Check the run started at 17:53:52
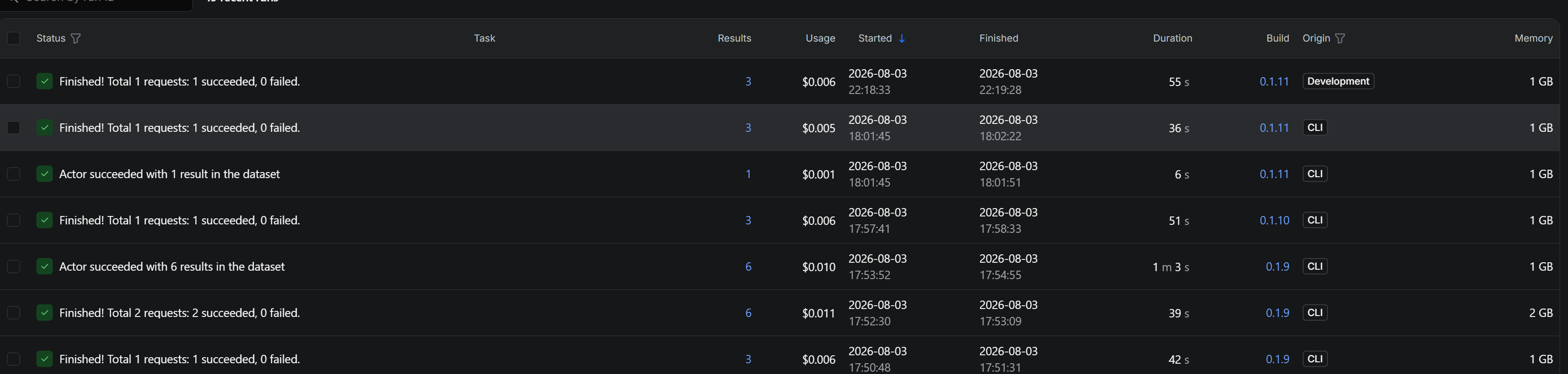This screenshot has width=1568, height=374. point(14,266)
